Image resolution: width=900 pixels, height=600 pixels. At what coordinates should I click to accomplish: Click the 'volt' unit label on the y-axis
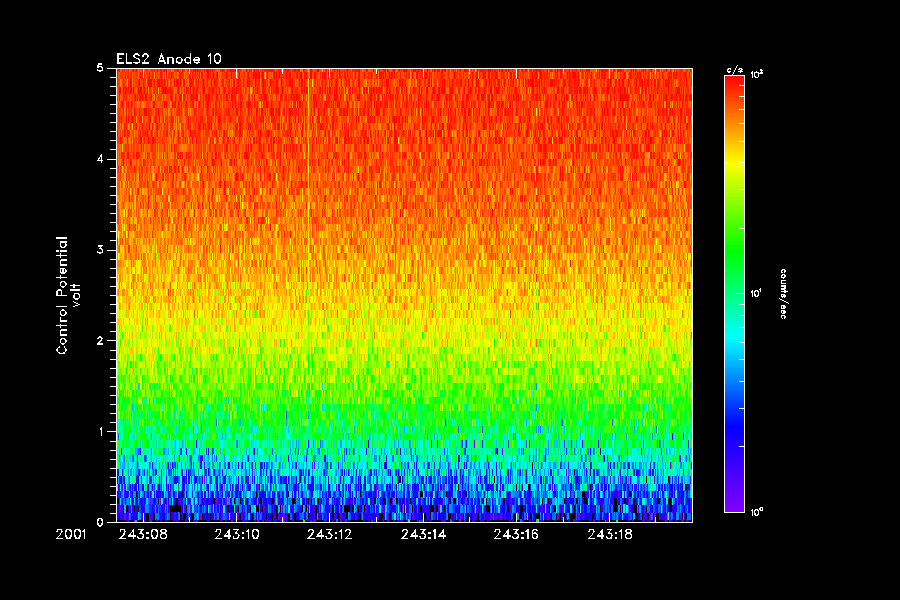76,295
